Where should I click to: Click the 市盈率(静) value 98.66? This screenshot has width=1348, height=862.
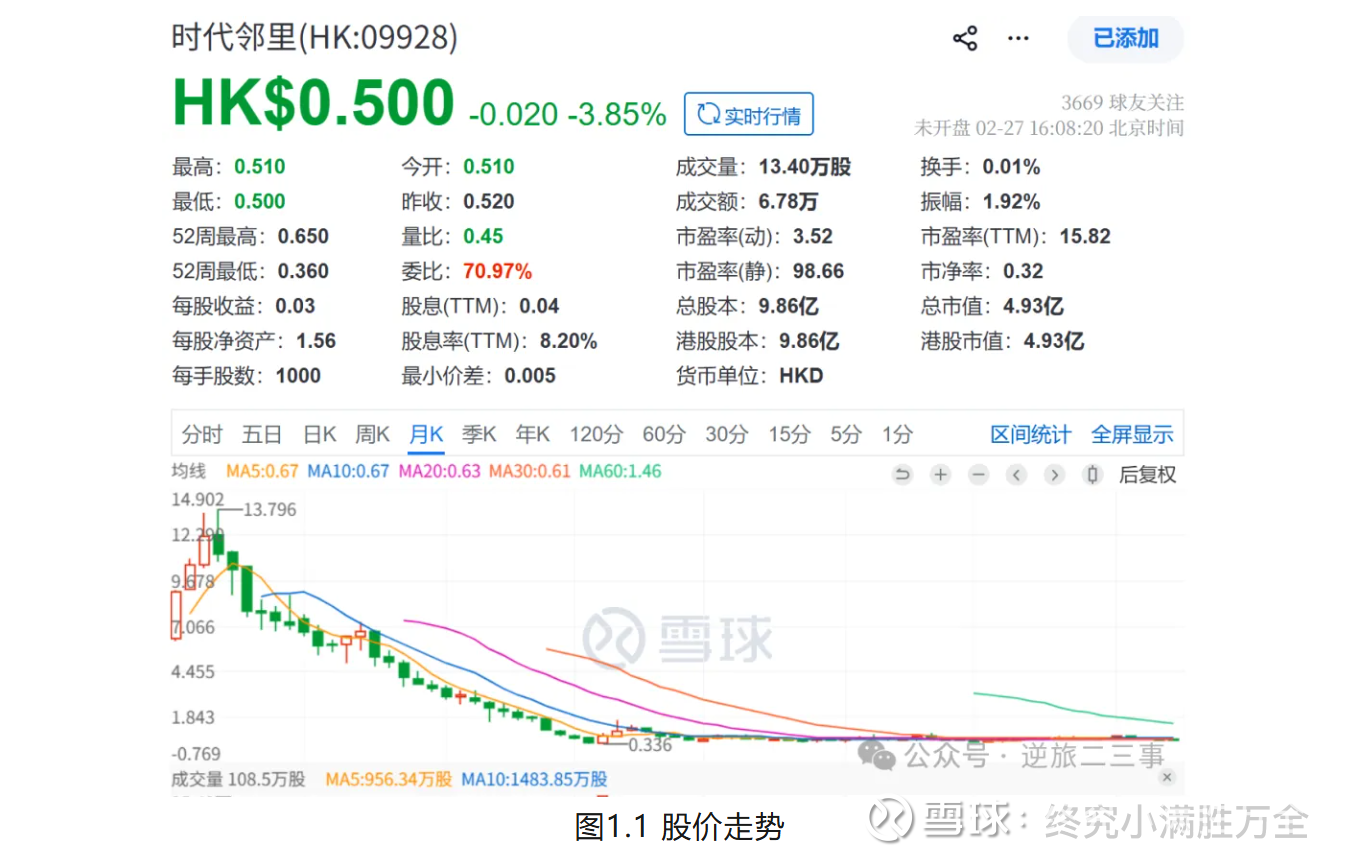coord(817,271)
